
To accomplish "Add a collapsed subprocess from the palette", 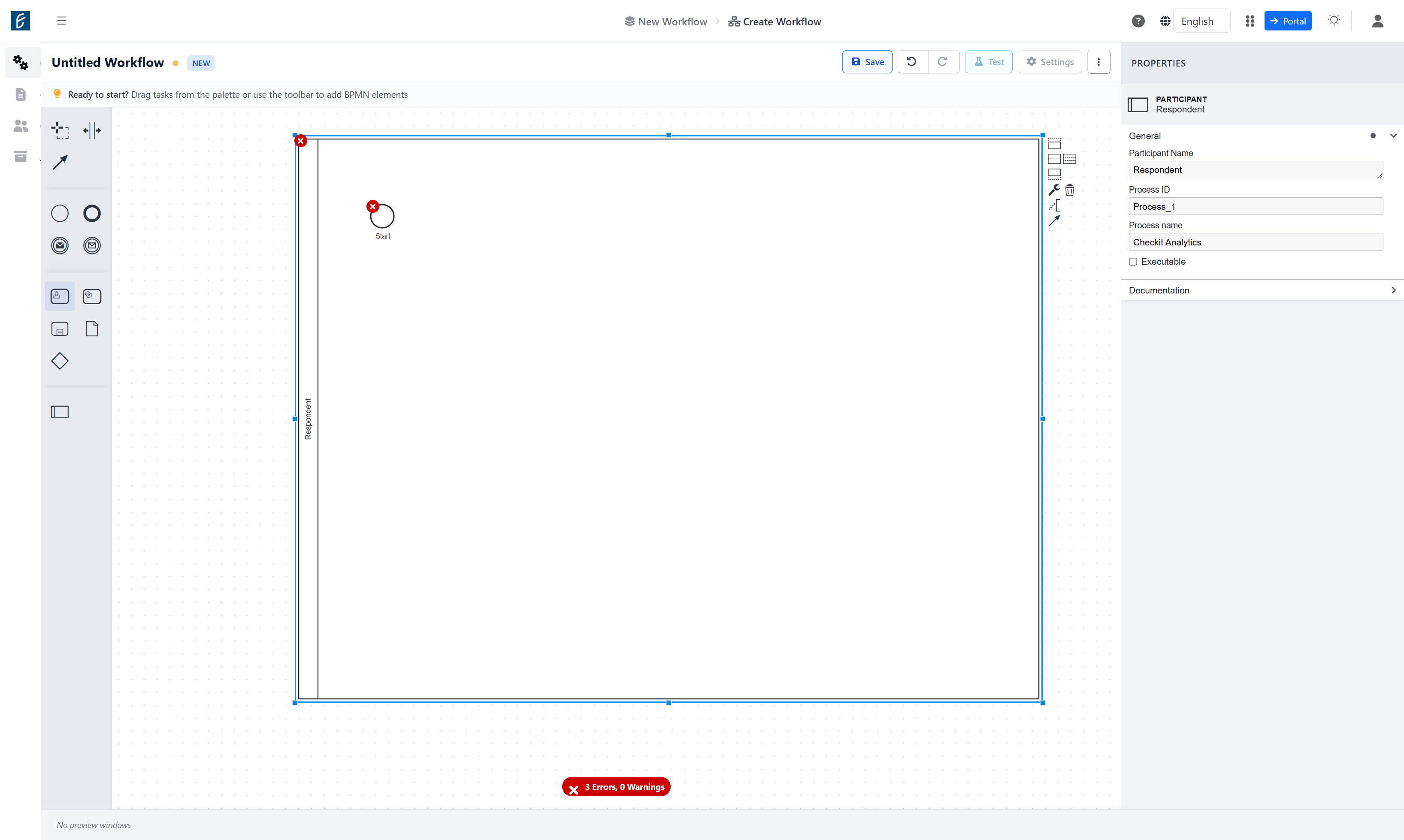I will point(60,329).
